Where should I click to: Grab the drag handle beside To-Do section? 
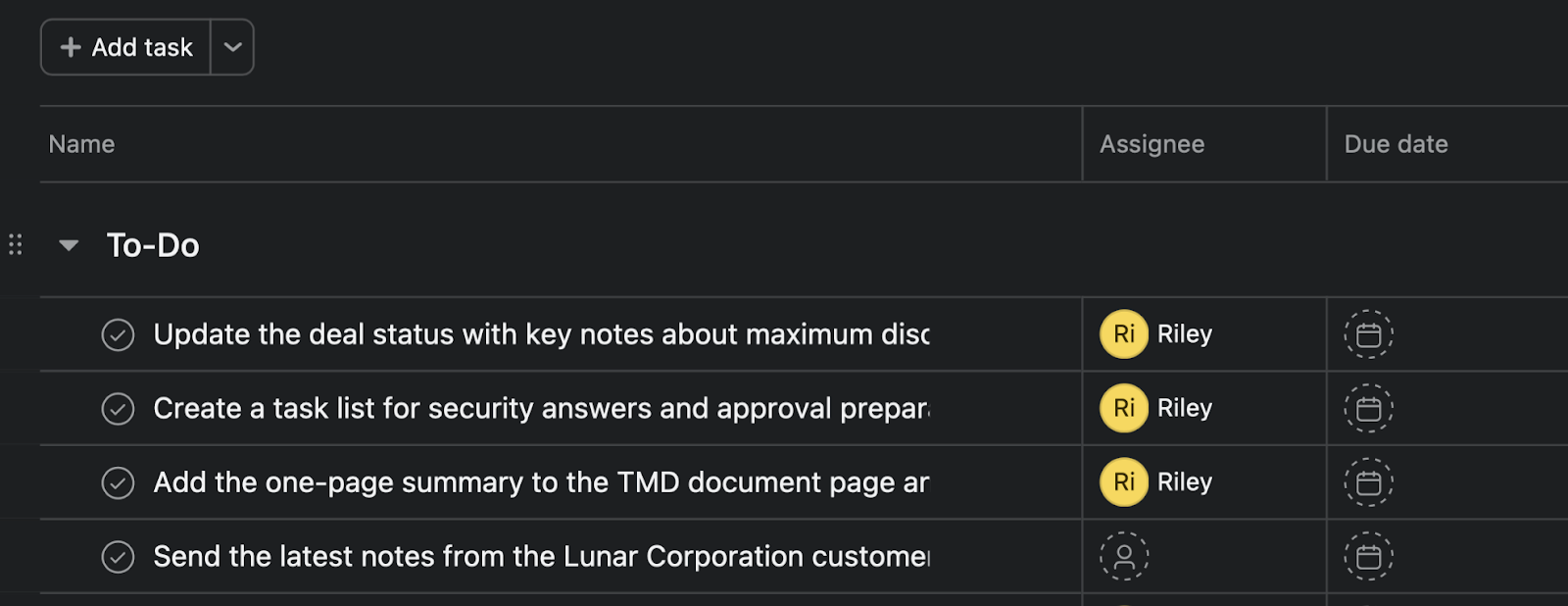16,245
